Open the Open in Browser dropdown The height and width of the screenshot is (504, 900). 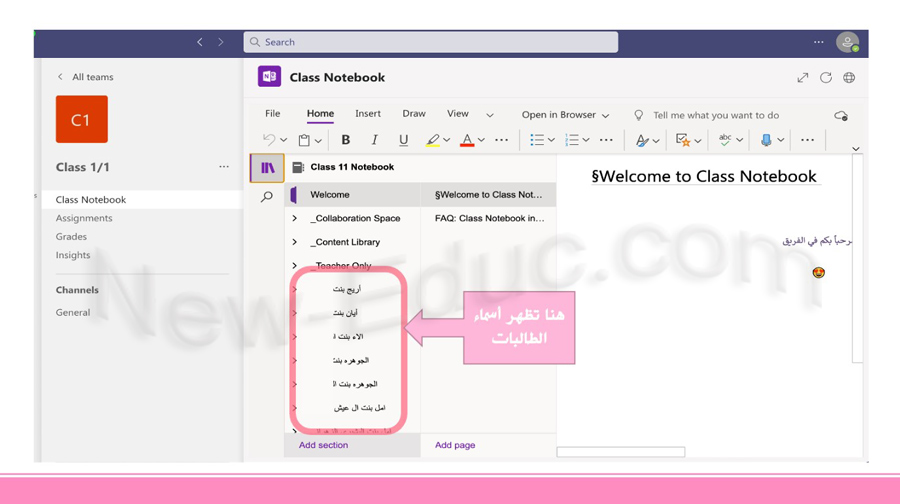coord(565,115)
